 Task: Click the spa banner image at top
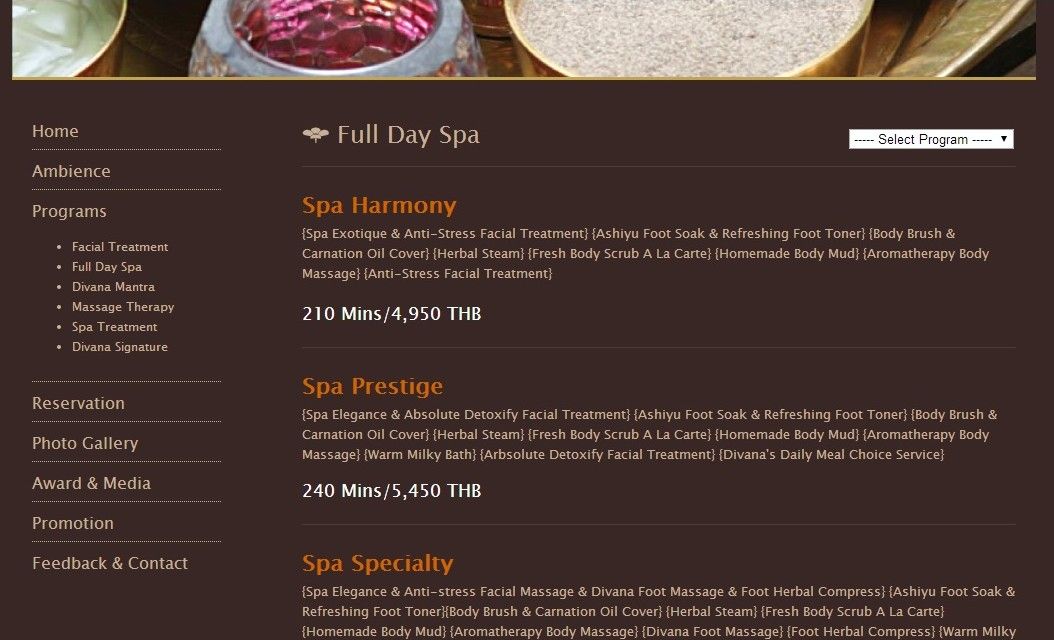point(524,38)
